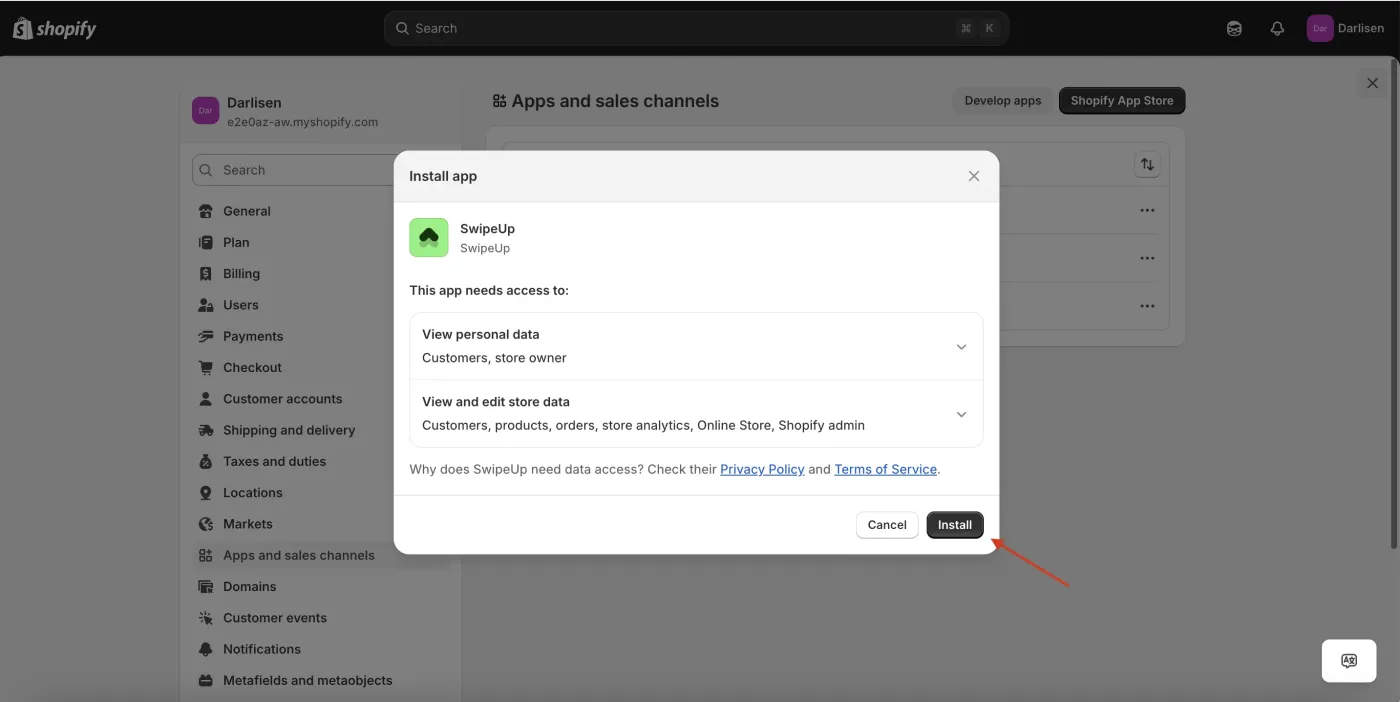Expand the View personal data permissions
Viewport: 1400px width, 702px height.
pyautogui.click(x=961, y=346)
